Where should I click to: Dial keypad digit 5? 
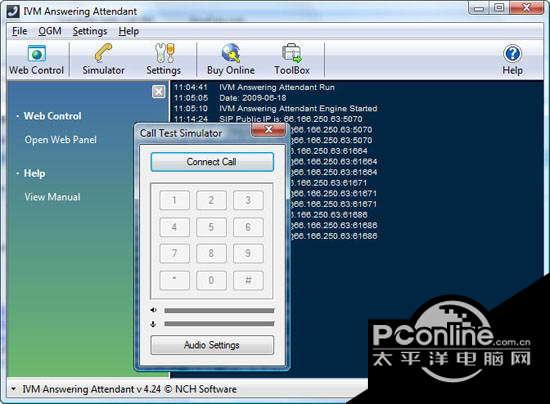tap(211, 227)
